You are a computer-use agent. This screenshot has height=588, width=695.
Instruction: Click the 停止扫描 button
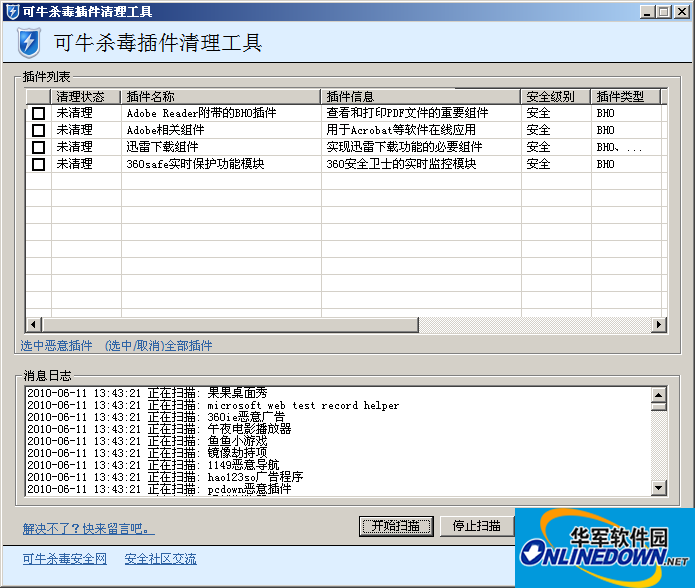477,526
